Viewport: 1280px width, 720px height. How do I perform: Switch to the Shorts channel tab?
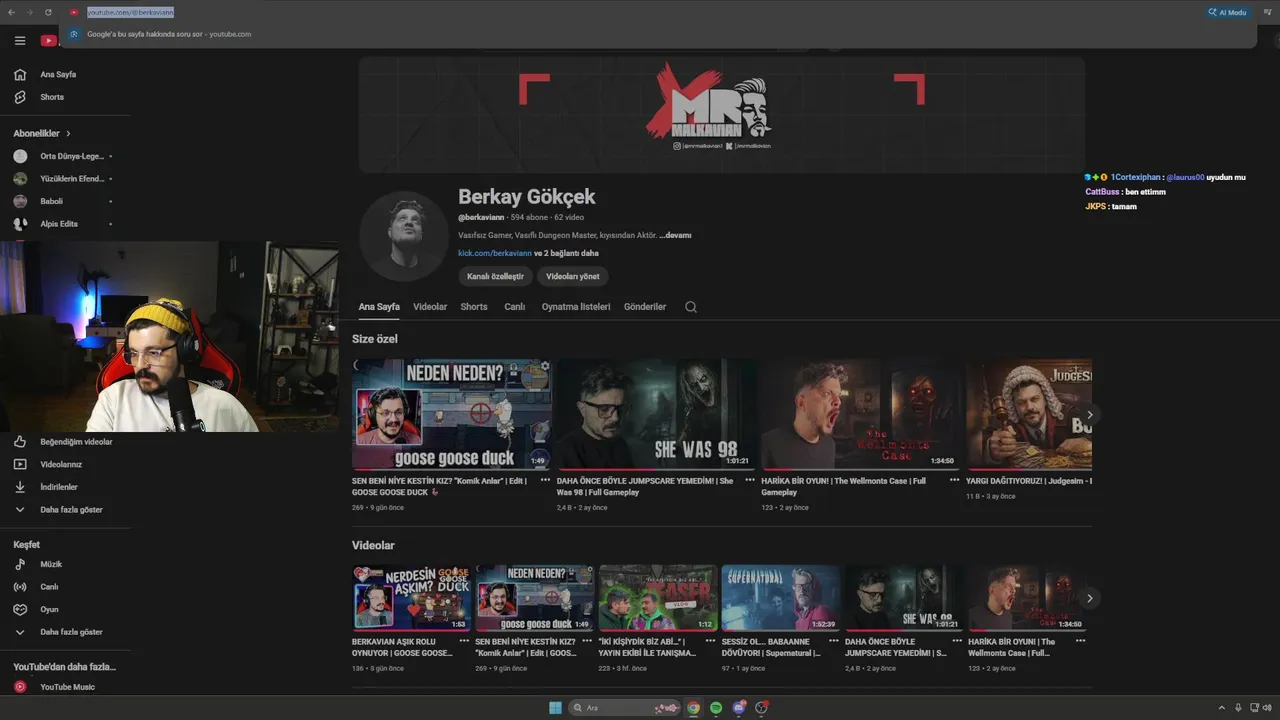[474, 307]
